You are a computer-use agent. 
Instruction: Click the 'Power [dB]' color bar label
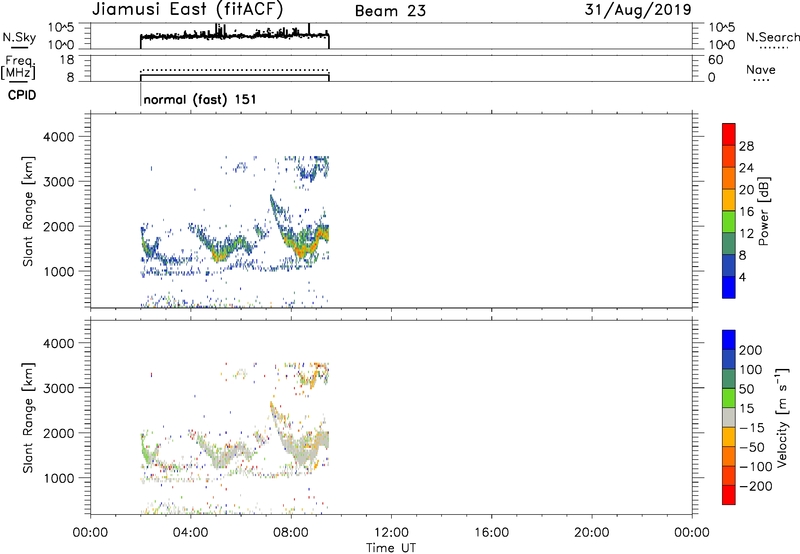tap(763, 211)
